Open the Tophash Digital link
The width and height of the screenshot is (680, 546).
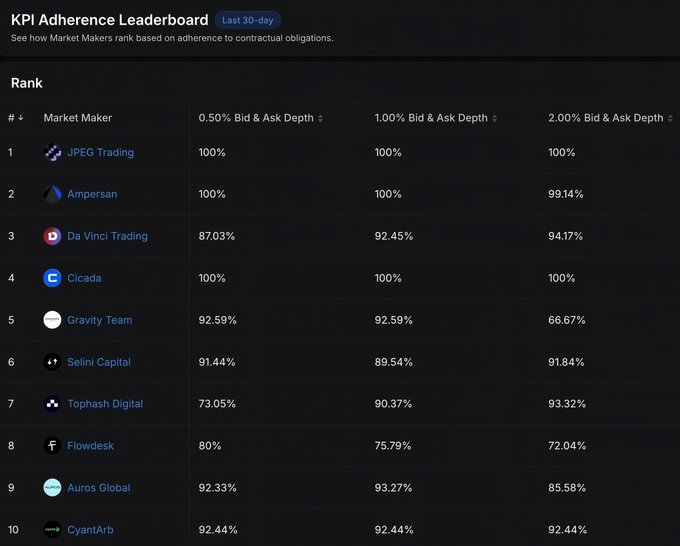pyautogui.click(x=105, y=404)
